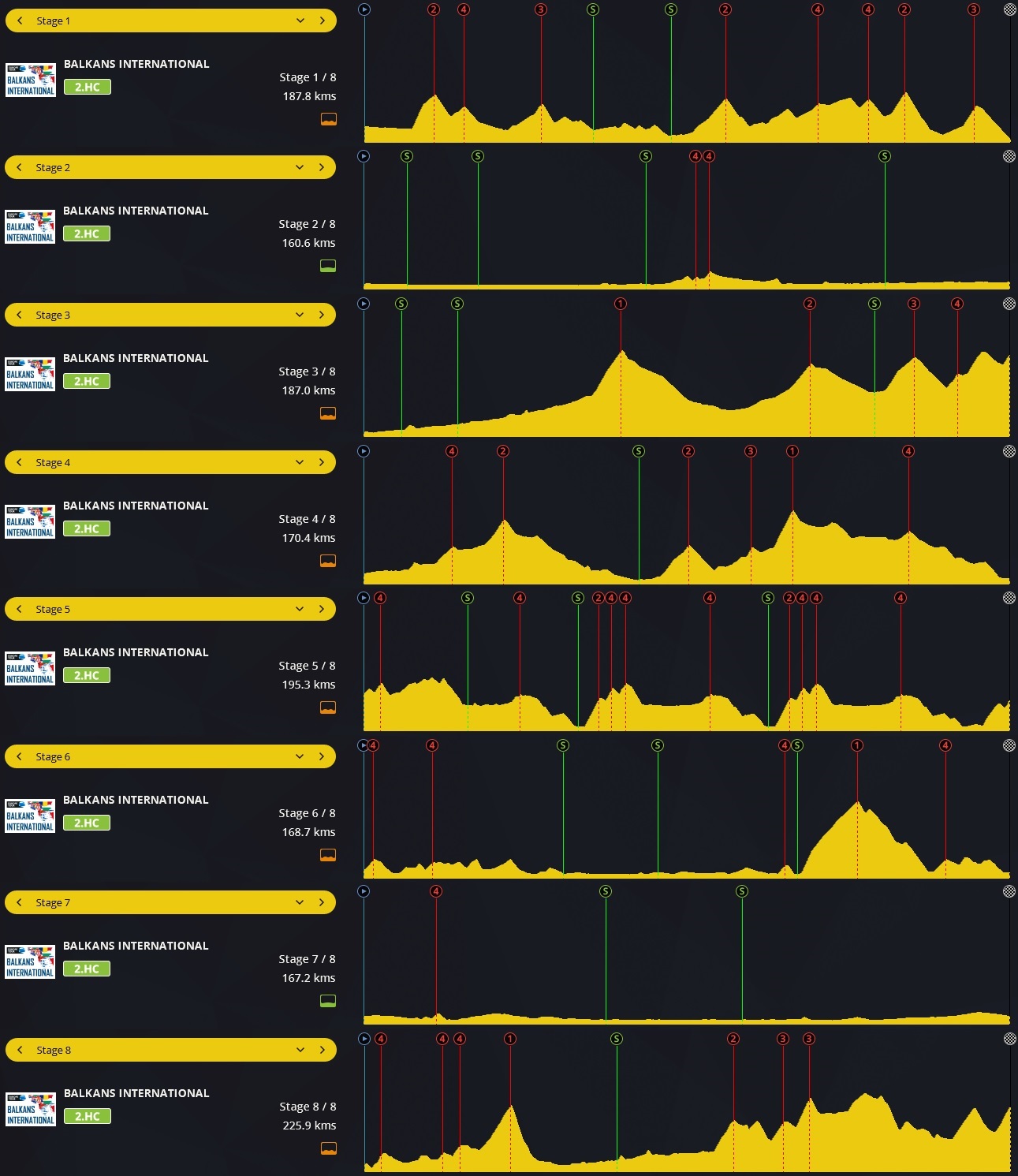Click the Stage 2 / 8 label
The width and height of the screenshot is (1018, 1176).
[x=307, y=224]
